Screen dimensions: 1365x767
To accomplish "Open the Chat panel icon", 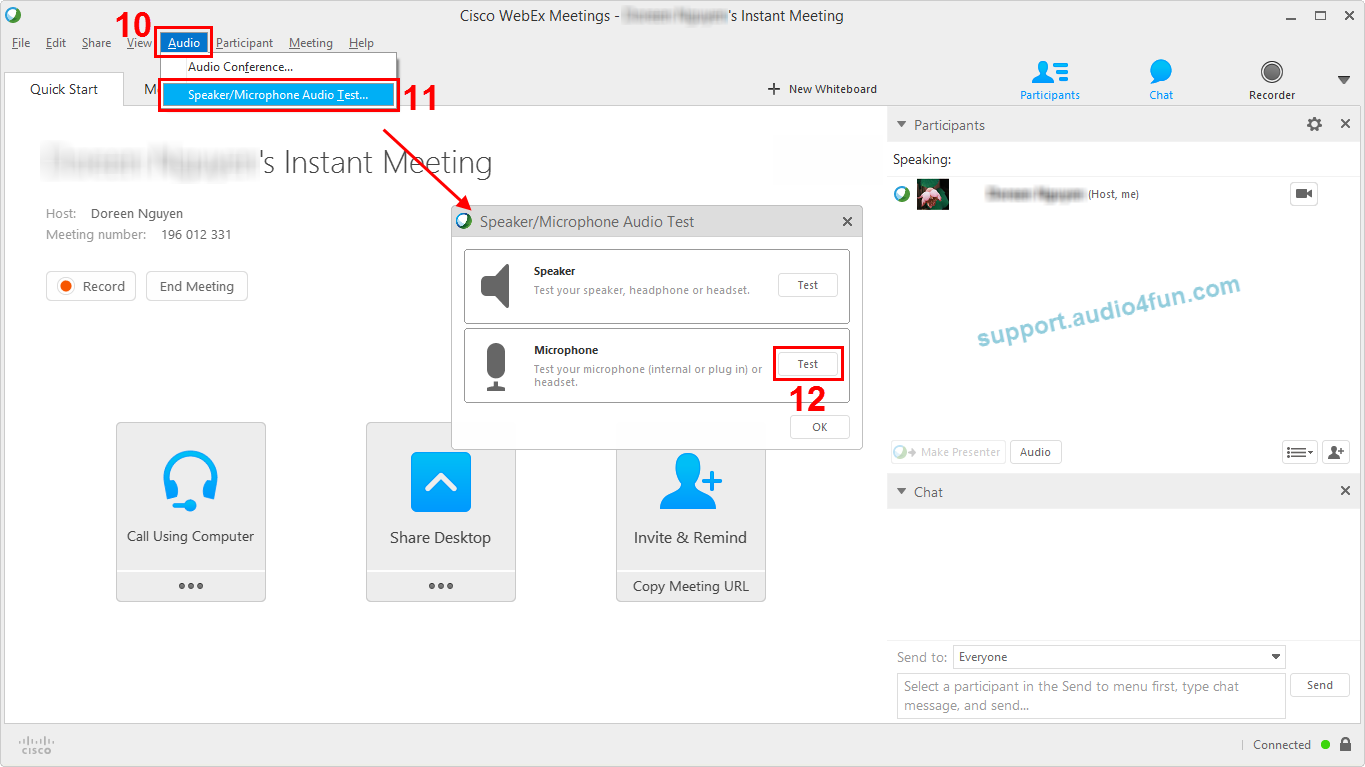I will click(x=1161, y=80).
